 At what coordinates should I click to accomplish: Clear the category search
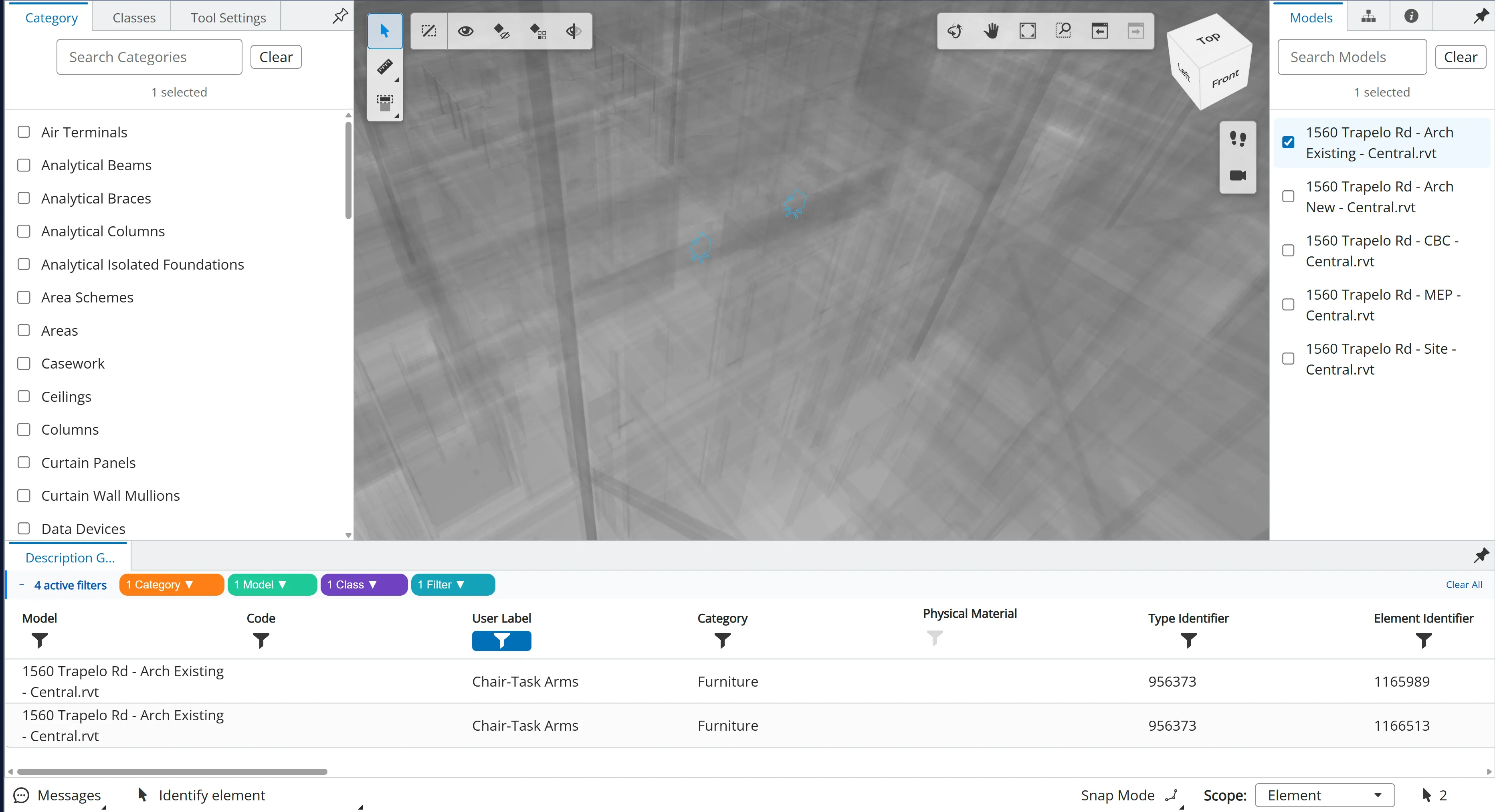coord(276,57)
